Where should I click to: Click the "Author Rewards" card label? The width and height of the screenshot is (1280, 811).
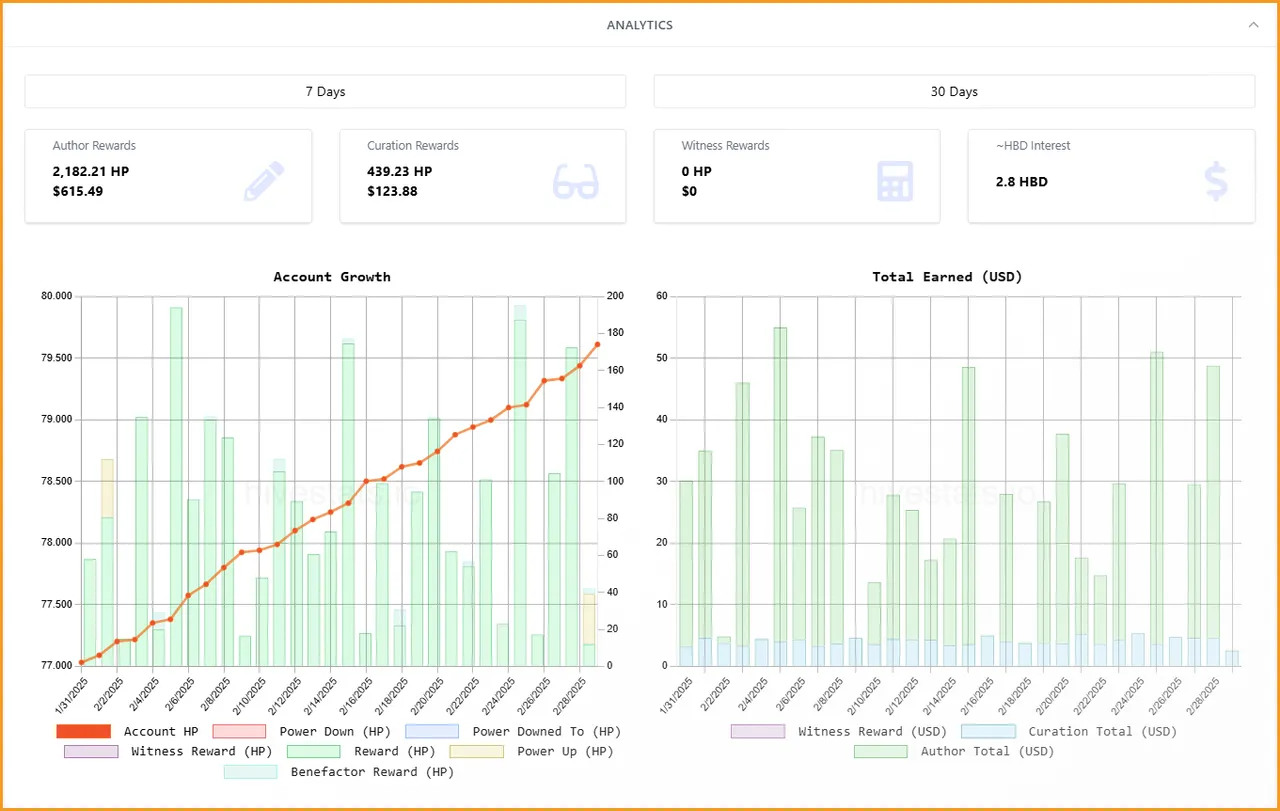(x=94, y=146)
